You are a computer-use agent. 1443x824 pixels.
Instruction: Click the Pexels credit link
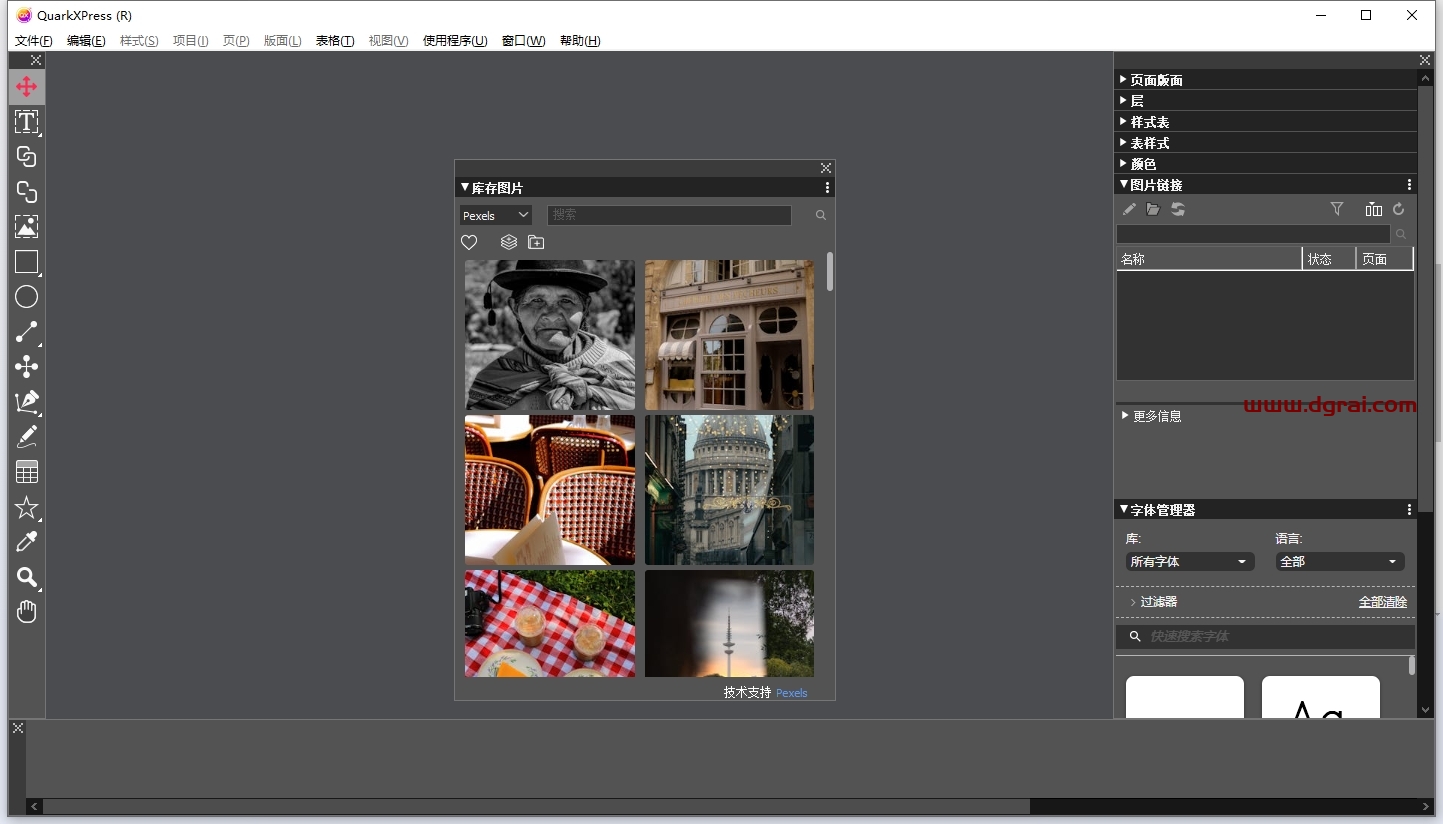pos(791,693)
